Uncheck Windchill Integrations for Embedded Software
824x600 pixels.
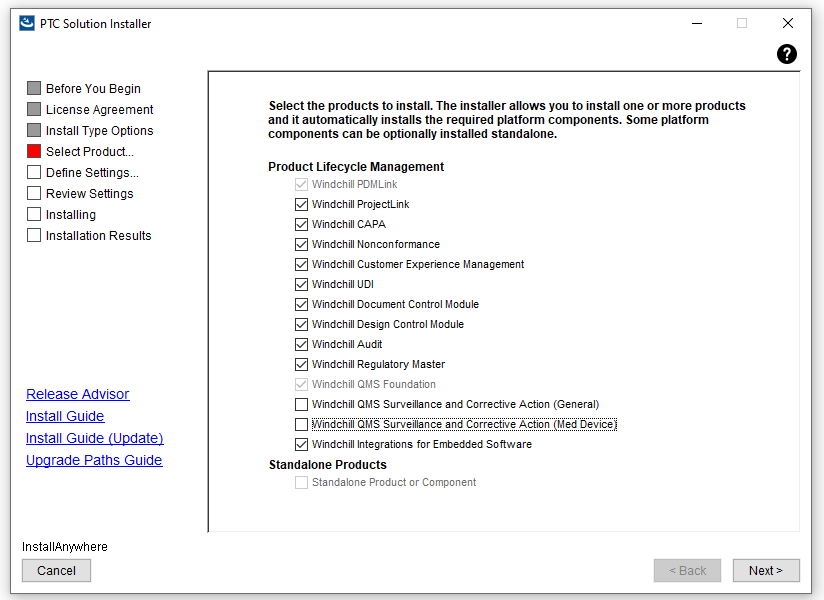point(302,445)
